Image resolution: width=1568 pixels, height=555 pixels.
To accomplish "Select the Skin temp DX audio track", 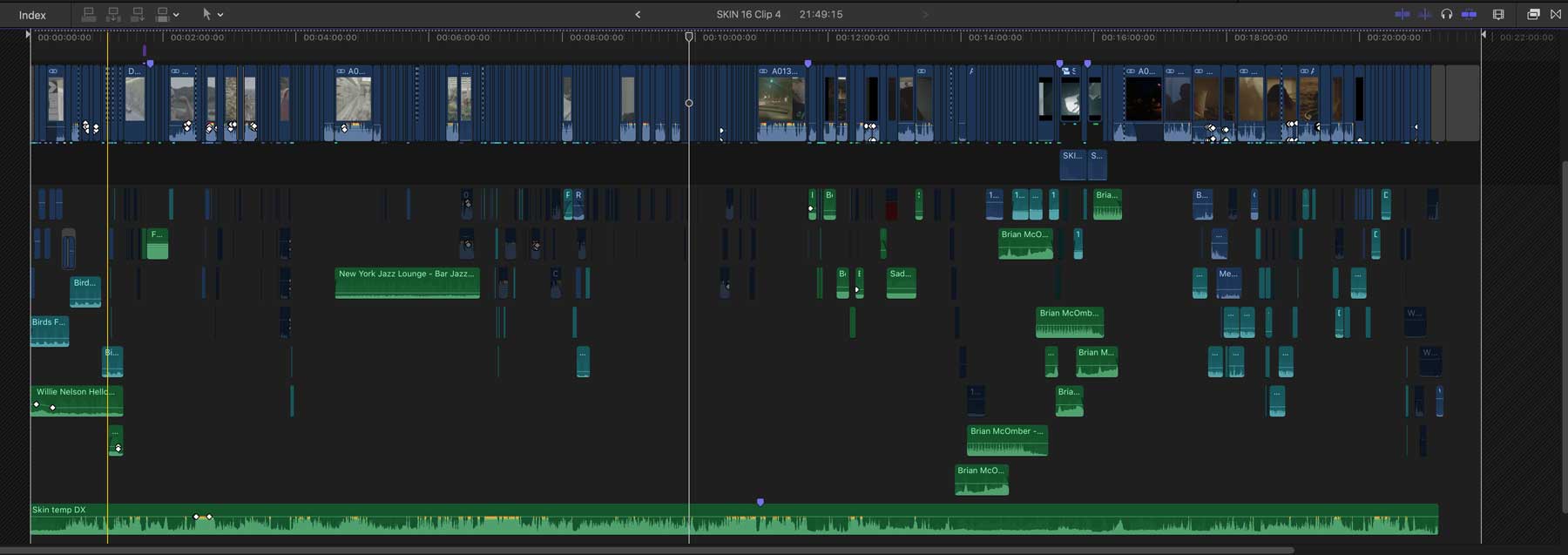I will (733, 519).
